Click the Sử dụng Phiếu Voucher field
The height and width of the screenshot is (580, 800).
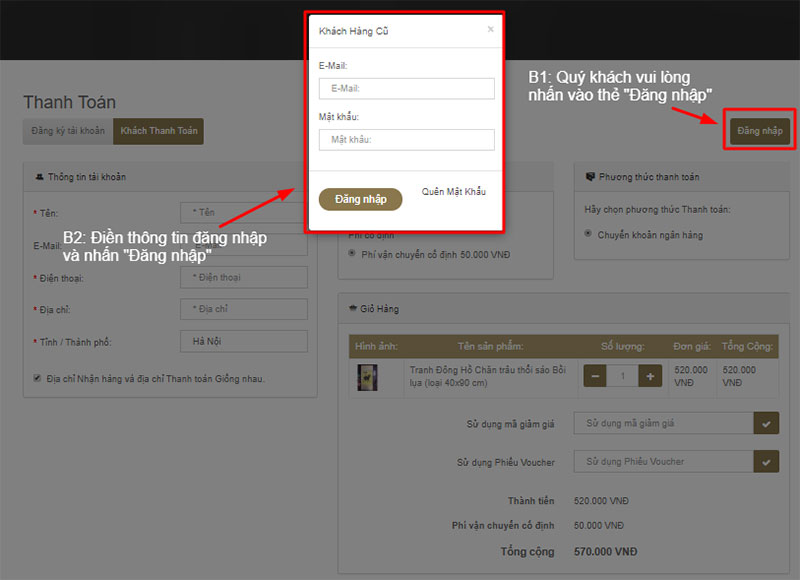[x=662, y=462]
